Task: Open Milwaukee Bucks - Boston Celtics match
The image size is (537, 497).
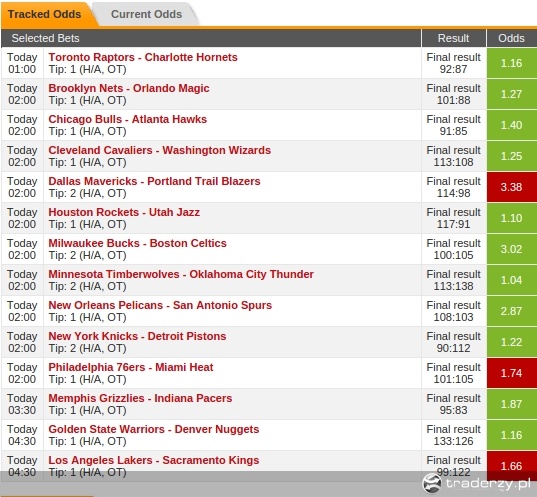Action: [x=137, y=243]
